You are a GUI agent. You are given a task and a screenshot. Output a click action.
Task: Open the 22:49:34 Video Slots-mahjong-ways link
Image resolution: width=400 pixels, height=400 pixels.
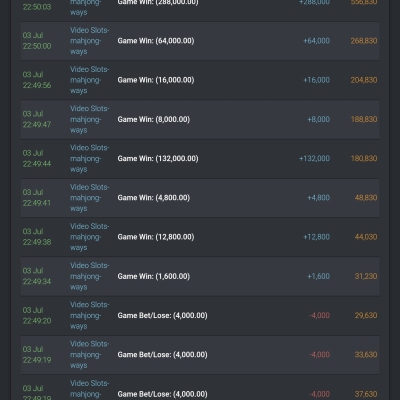[89, 276]
